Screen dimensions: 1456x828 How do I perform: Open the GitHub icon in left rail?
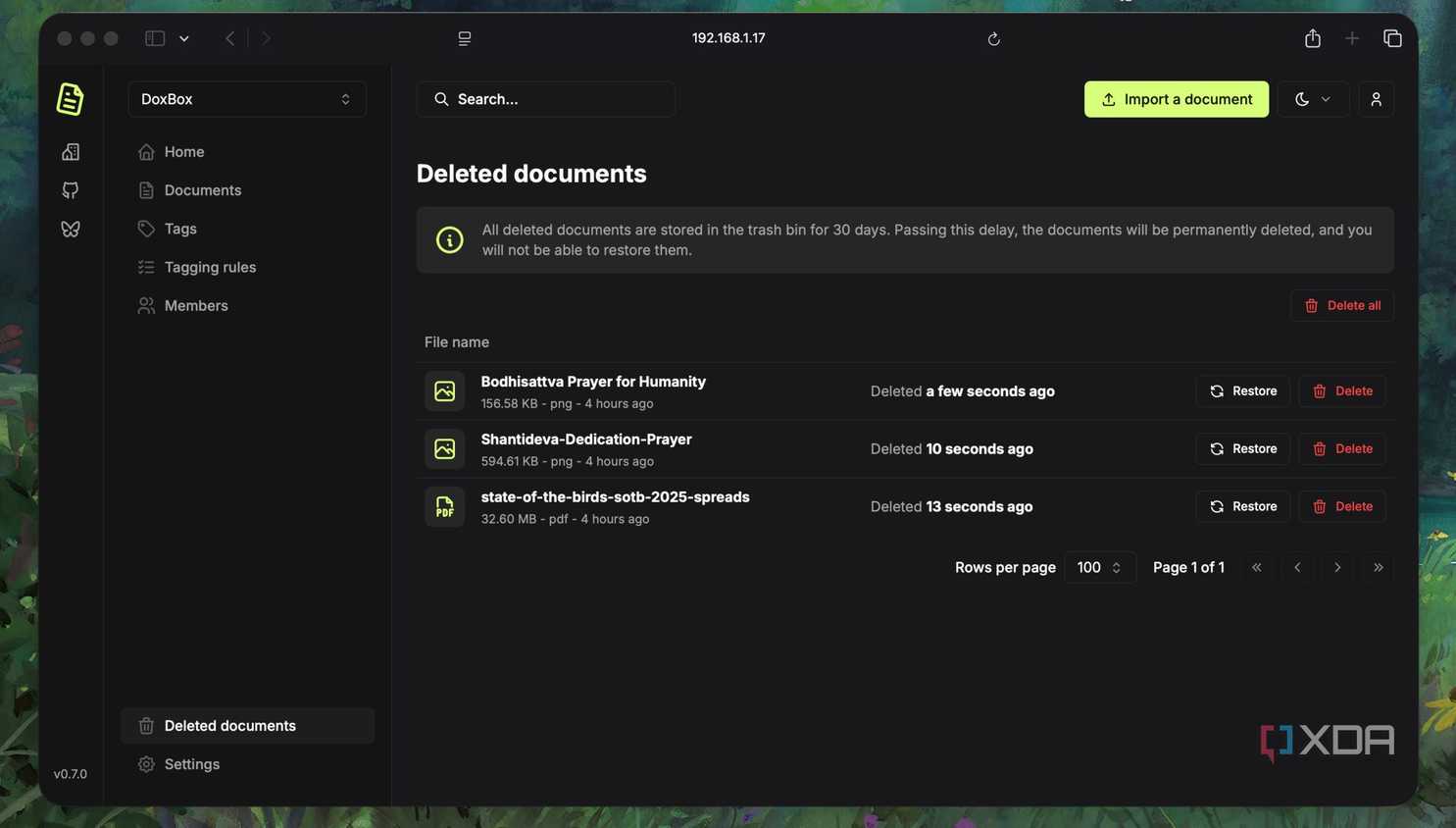click(x=71, y=190)
